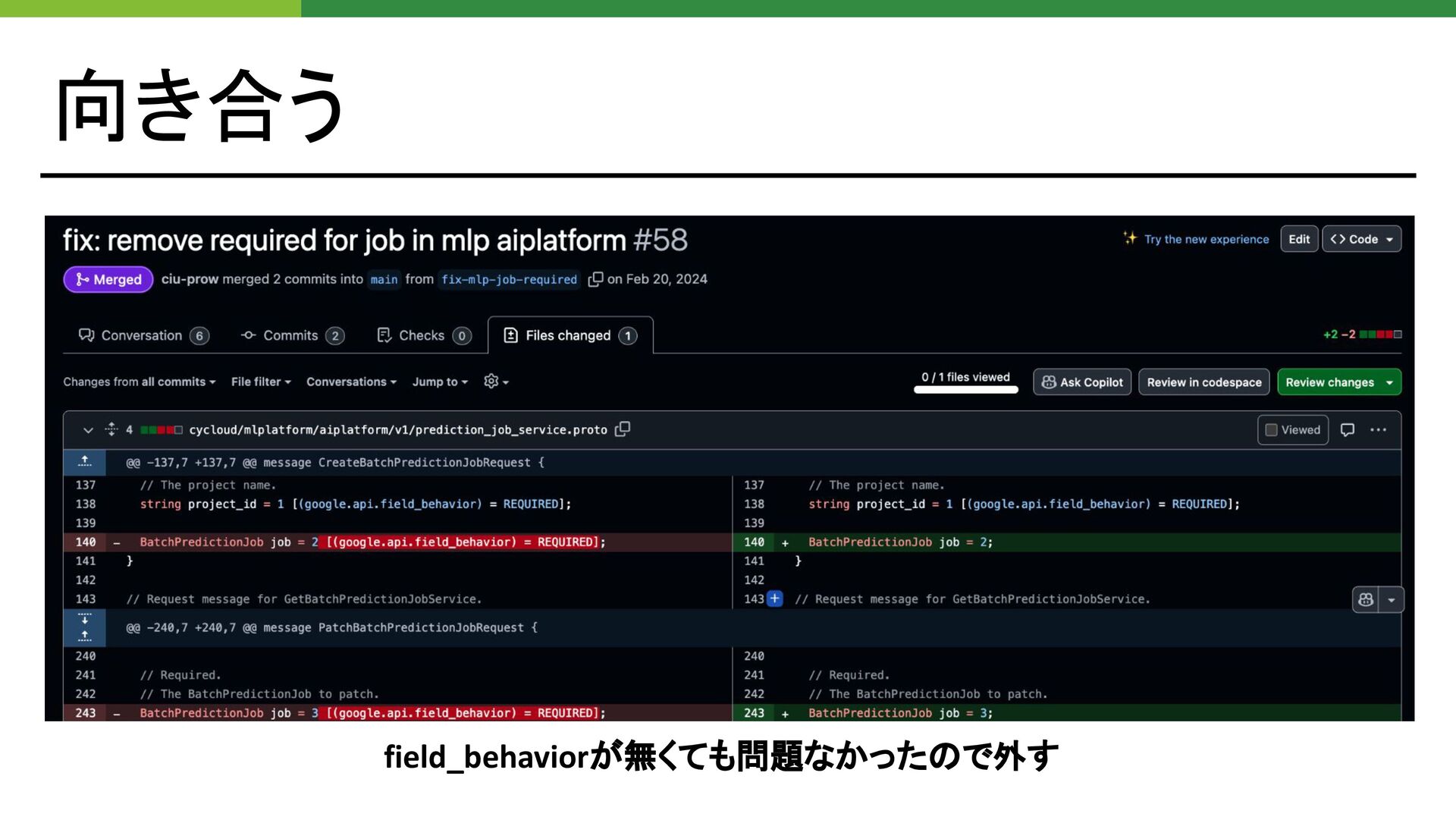Image resolution: width=1456 pixels, height=820 pixels.
Task: Copy the prediction_job_service.proto file path
Action: pos(622,429)
